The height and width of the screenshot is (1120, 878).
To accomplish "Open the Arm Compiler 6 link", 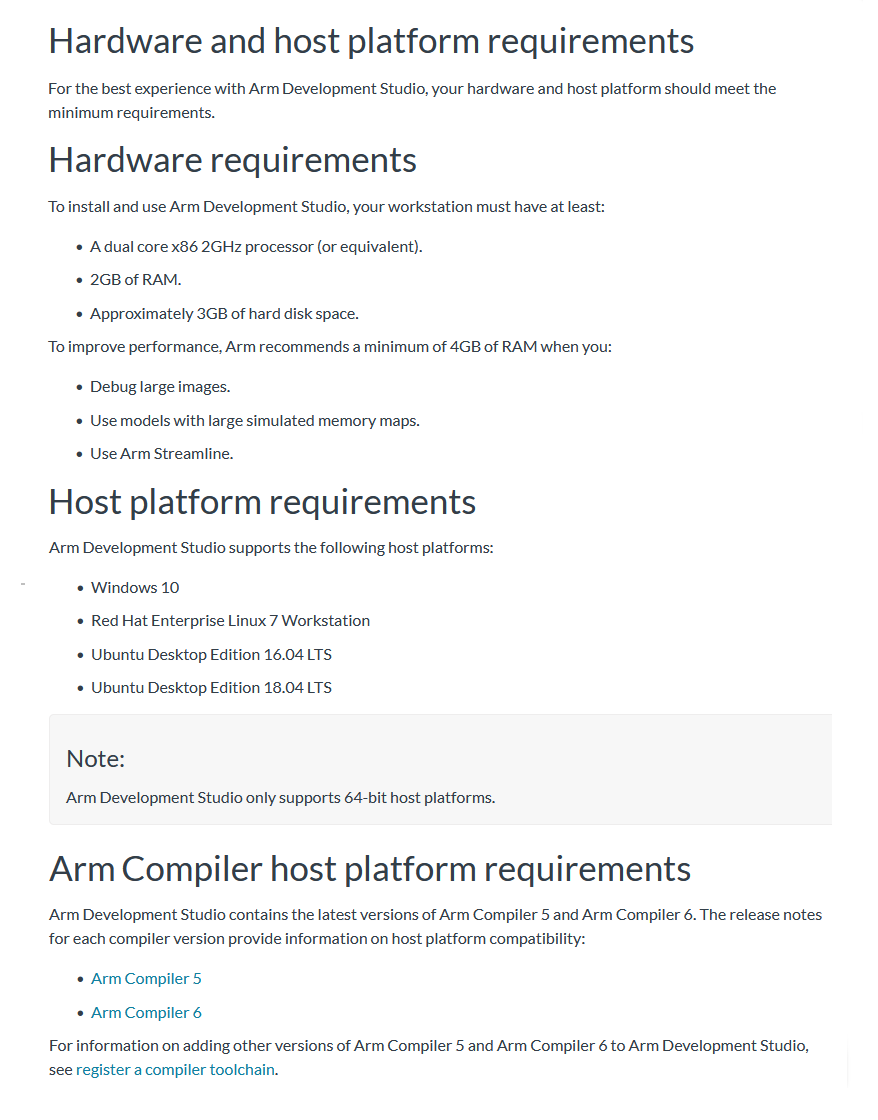I will [x=146, y=1012].
